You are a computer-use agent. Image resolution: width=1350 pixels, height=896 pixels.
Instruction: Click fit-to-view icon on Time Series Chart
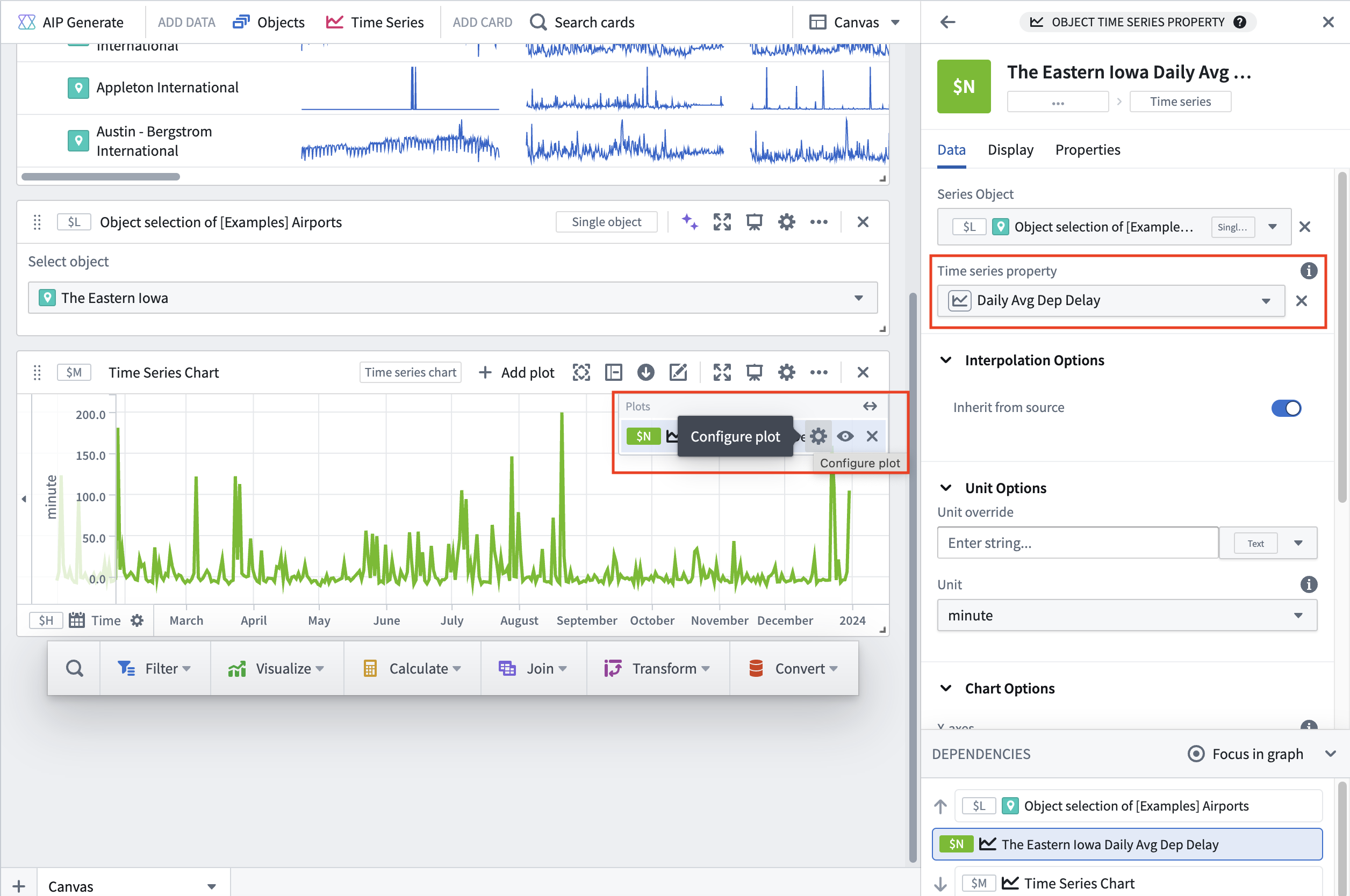[581, 373]
